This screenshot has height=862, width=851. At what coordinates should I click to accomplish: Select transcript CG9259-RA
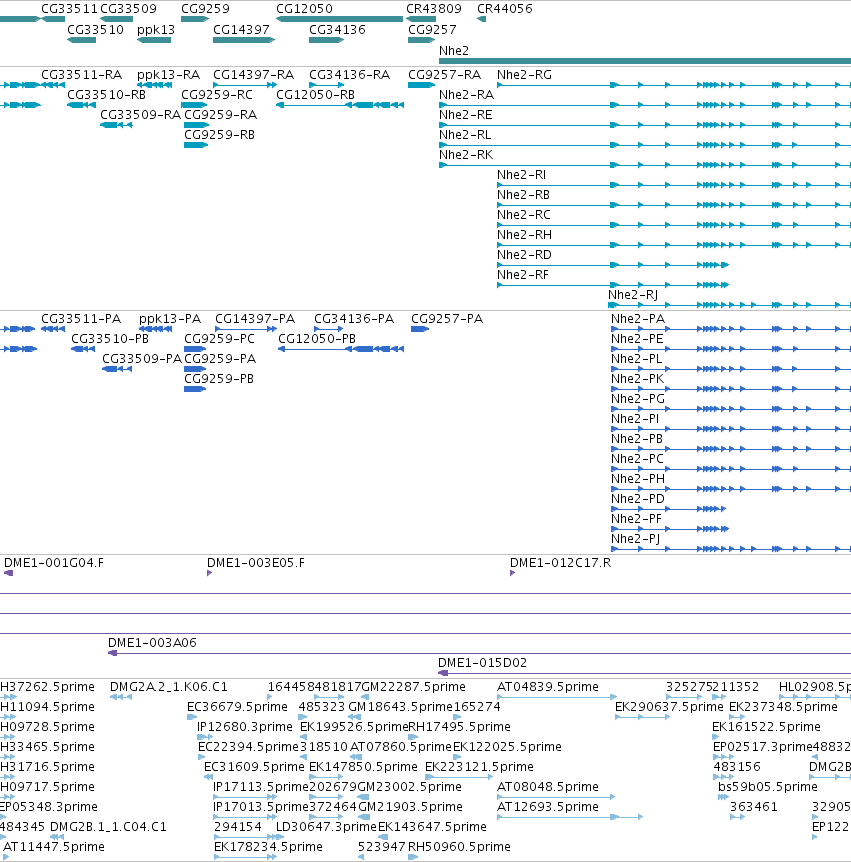[220, 114]
